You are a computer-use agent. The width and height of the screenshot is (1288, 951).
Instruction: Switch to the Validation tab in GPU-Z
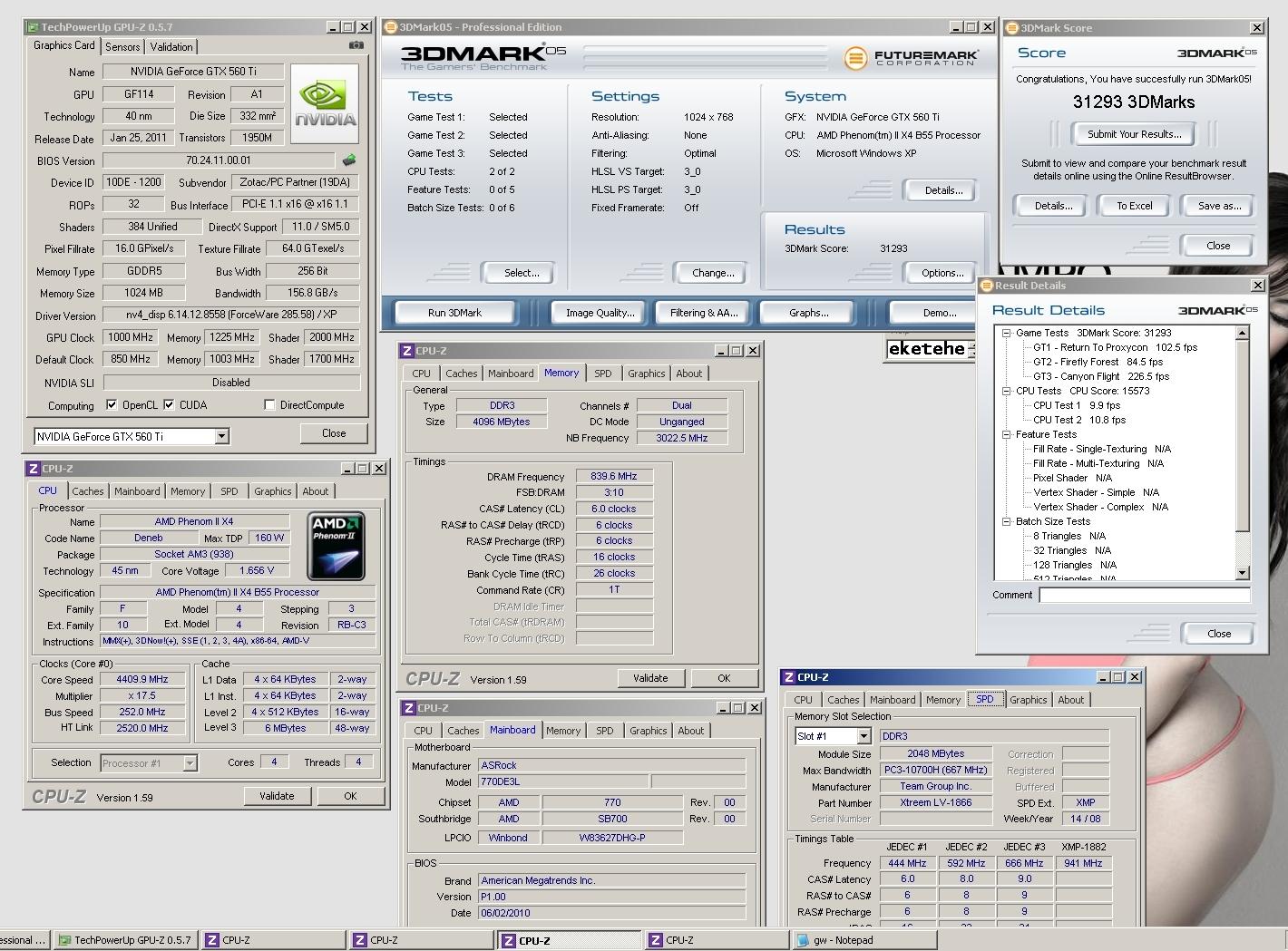tap(171, 47)
